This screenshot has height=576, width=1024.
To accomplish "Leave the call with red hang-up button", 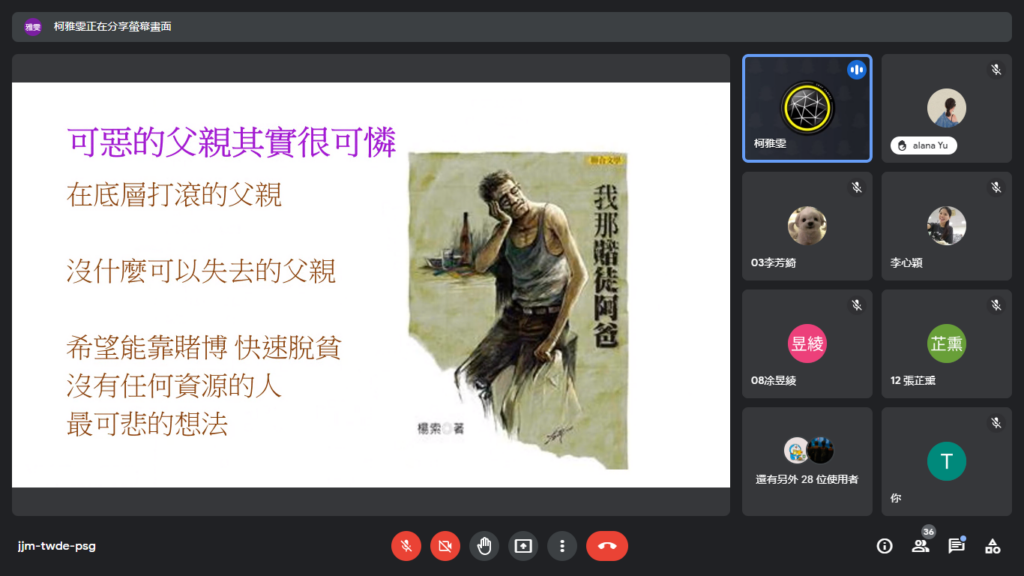I will pos(607,546).
